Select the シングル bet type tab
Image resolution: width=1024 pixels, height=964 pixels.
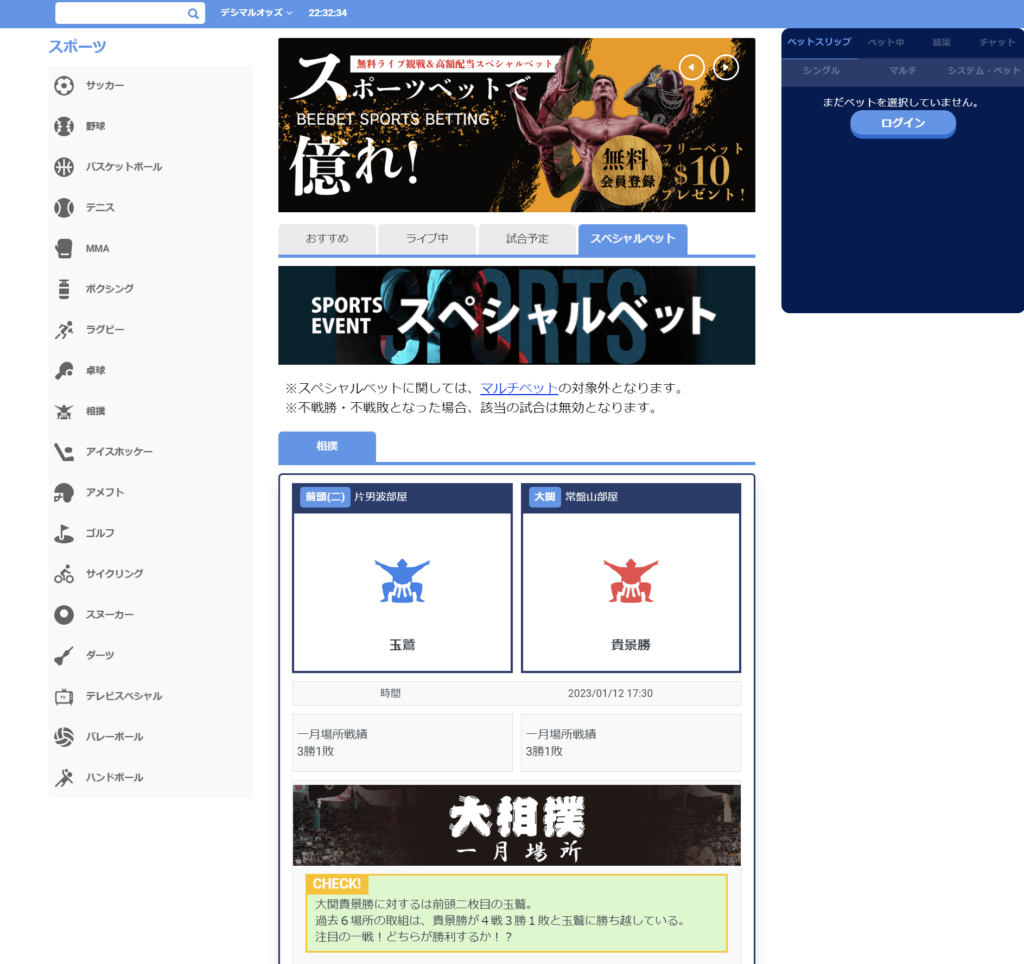click(822, 71)
